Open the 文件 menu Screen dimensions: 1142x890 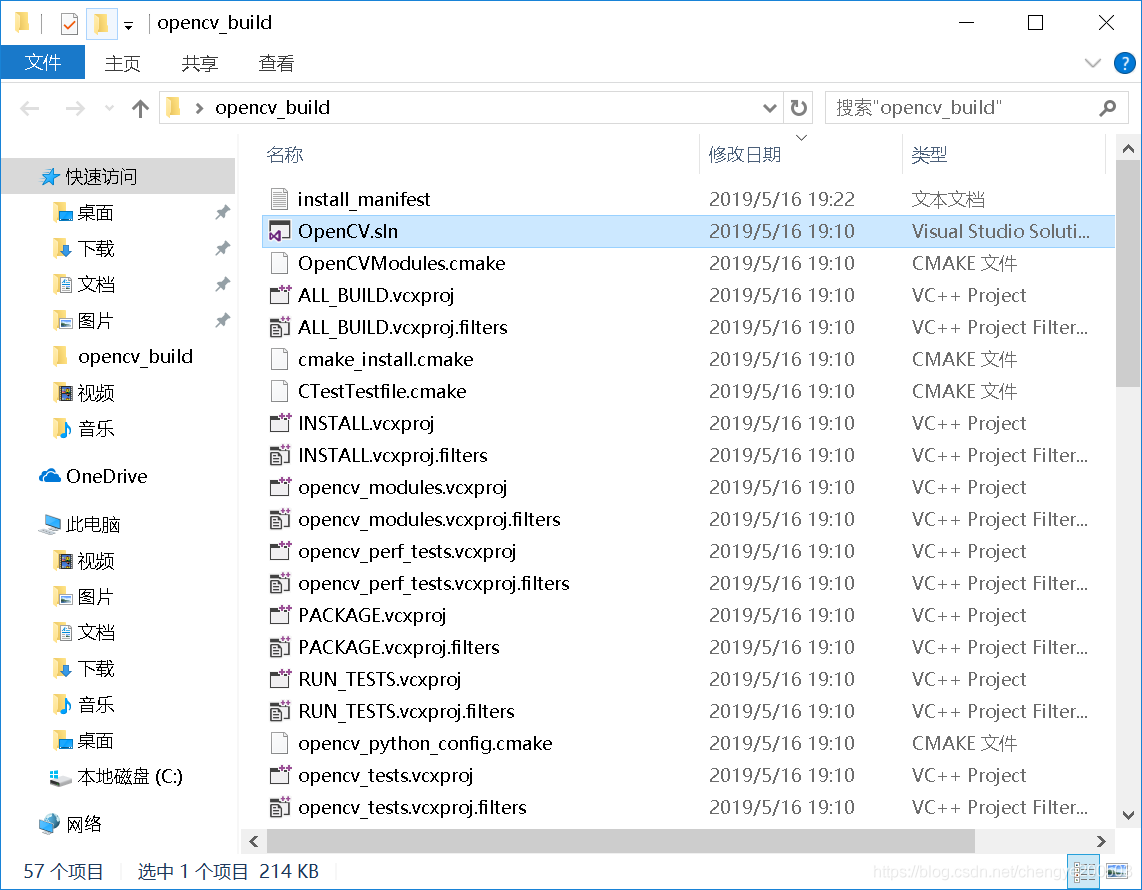[x=43, y=62]
